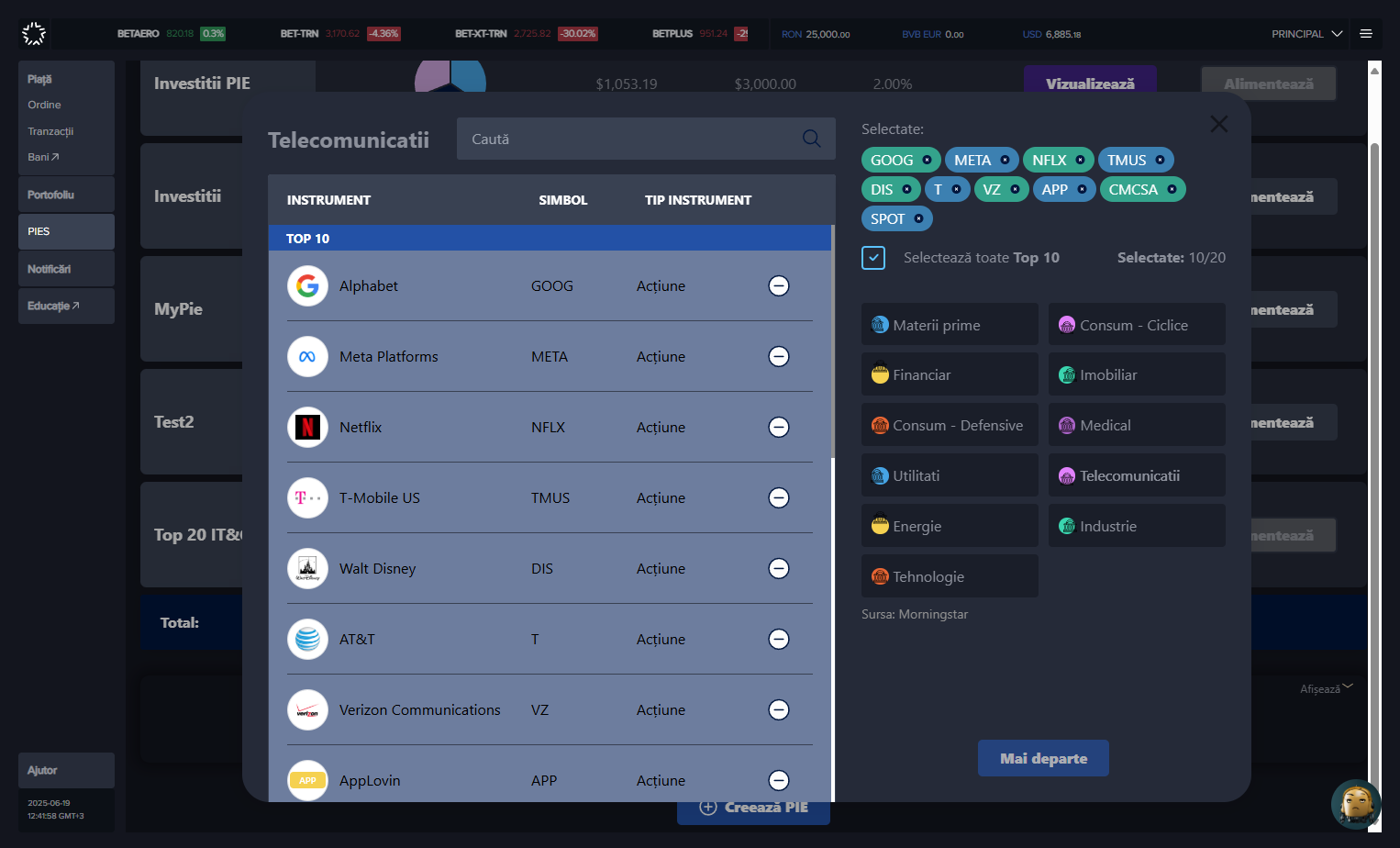Image resolution: width=1400 pixels, height=848 pixels.
Task: Remove the SPOT chip from selected
Action: [x=918, y=219]
